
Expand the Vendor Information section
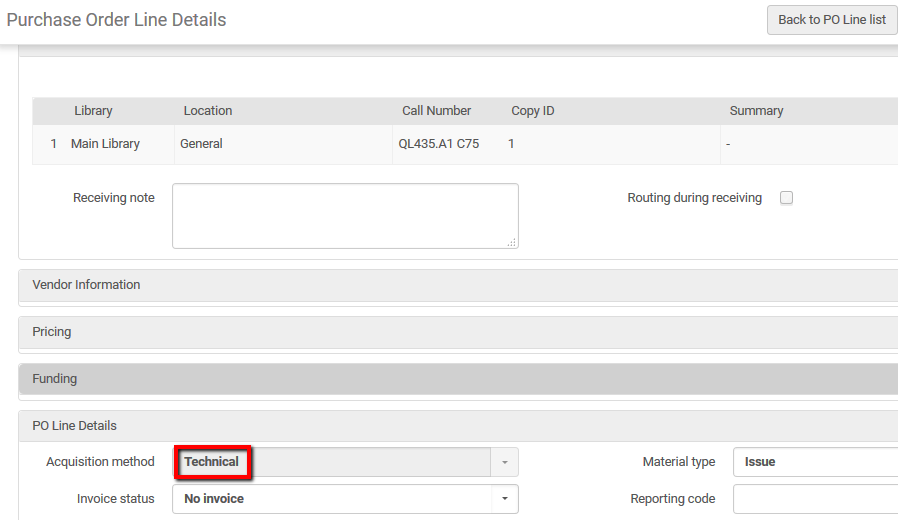coord(86,285)
